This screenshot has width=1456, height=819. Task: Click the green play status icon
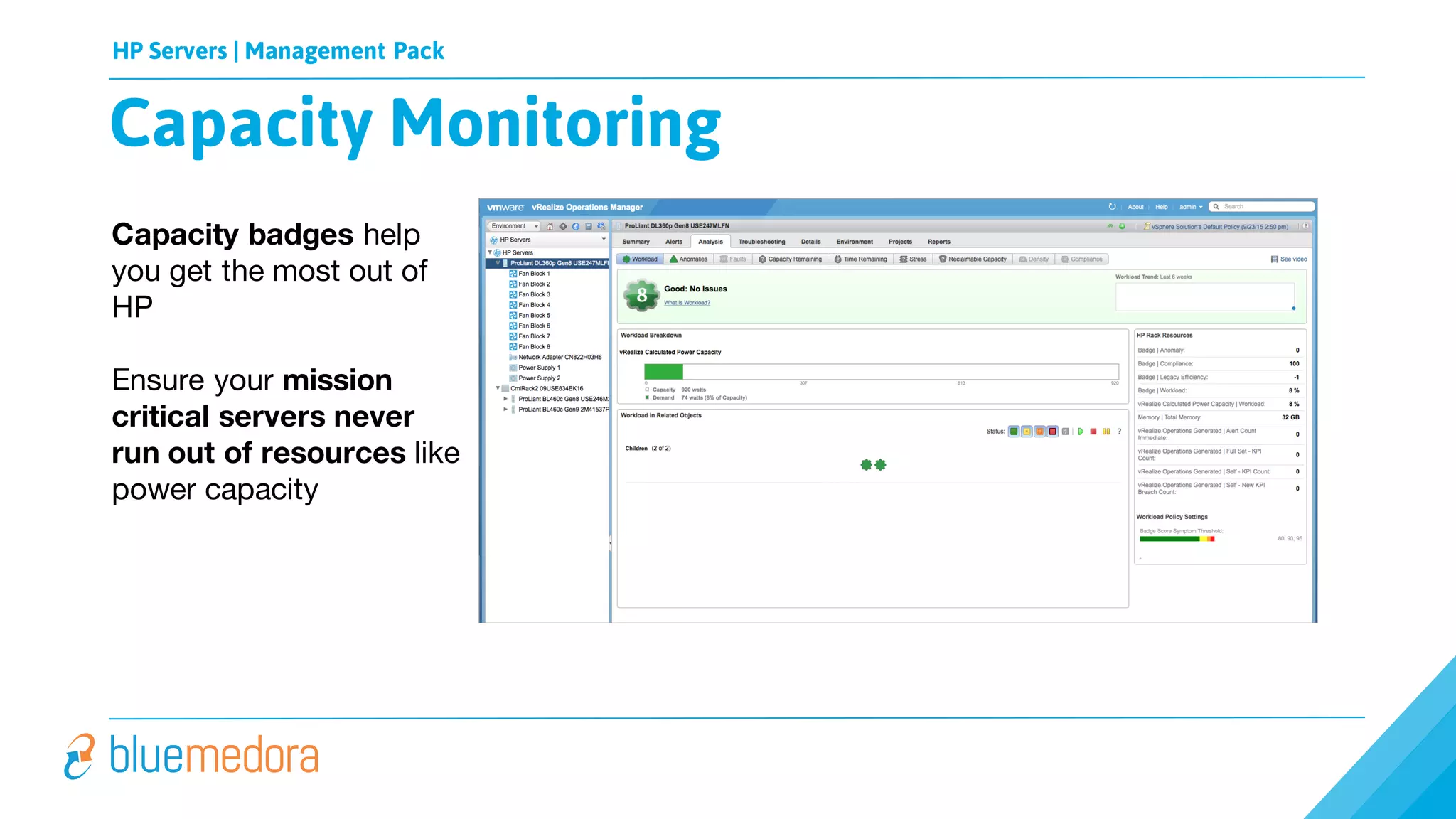[1081, 432]
